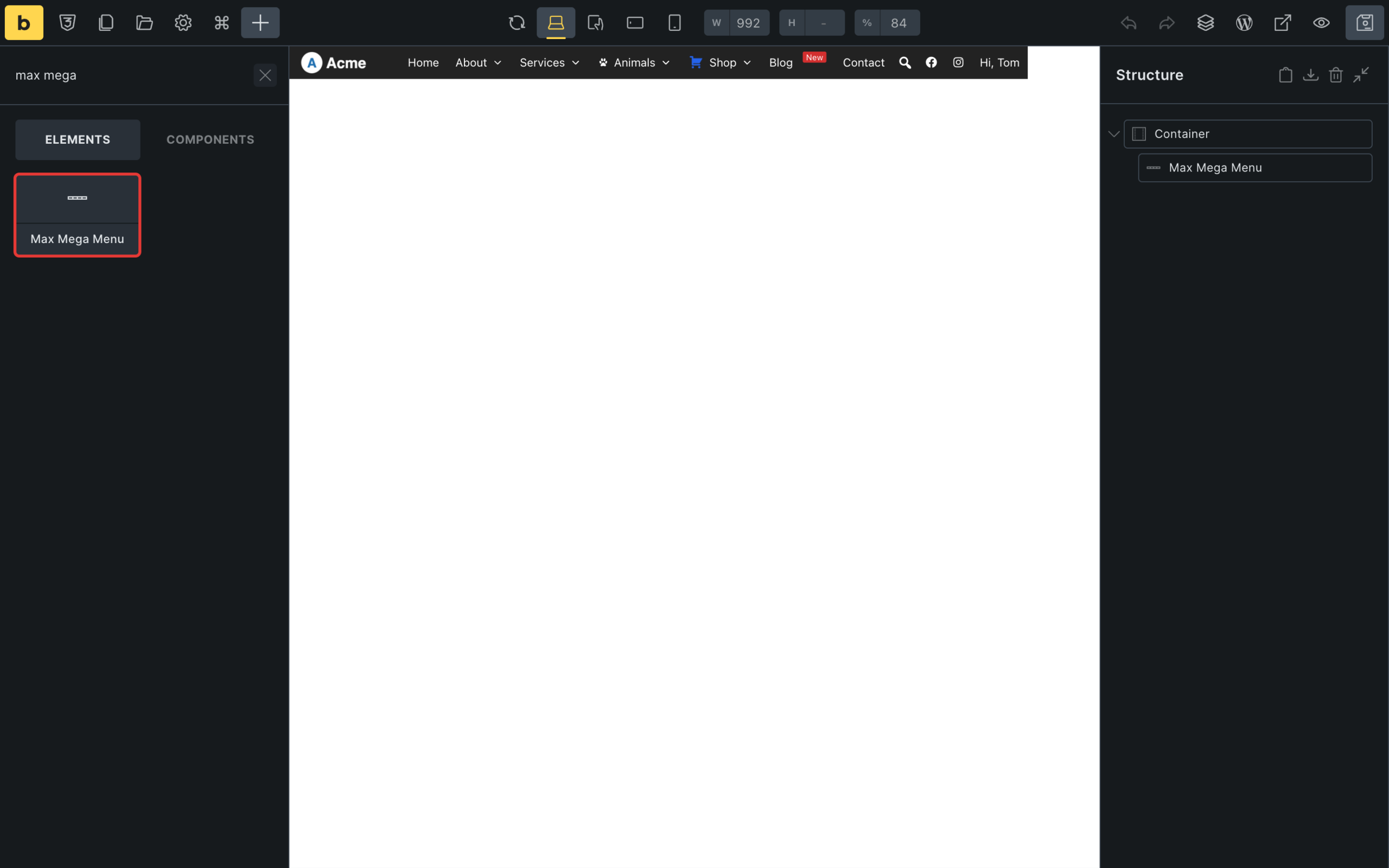Viewport: 1389px width, 868px height.
Task: Add the Max Mega Menu element card
Action: click(x=78, y=215)
